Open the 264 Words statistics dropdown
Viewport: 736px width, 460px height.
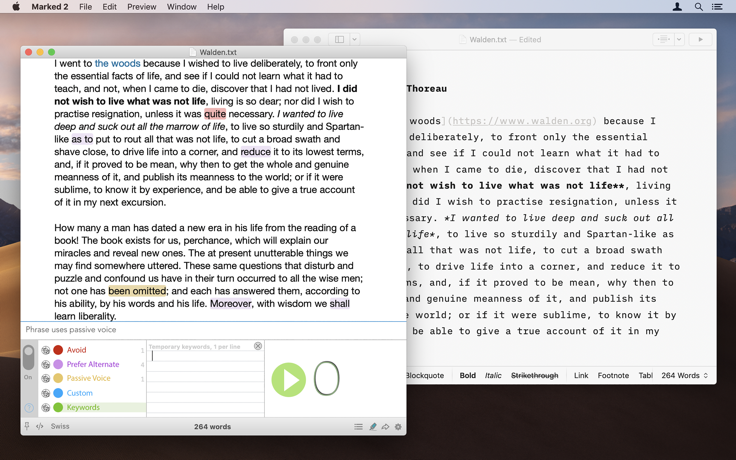684,376
